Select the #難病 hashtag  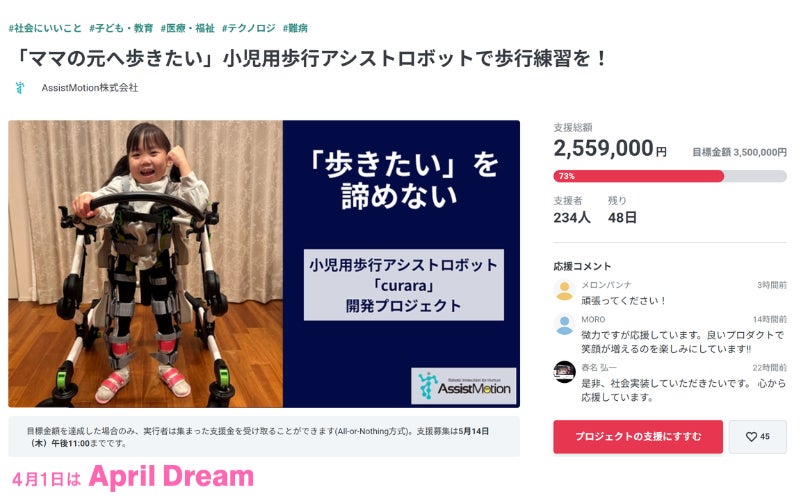point(295,28)
